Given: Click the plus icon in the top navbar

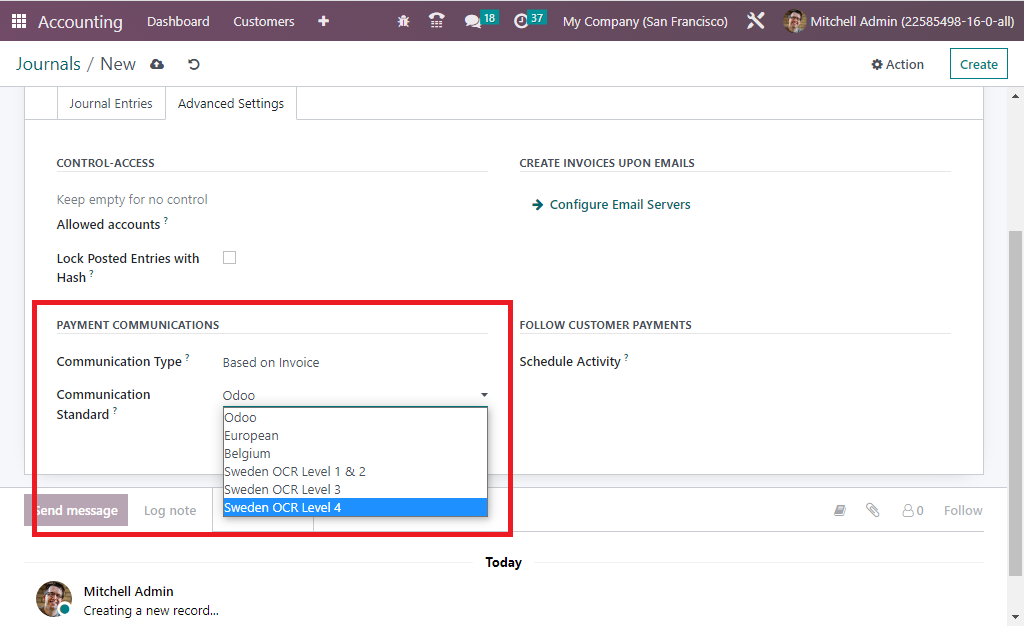Looking at the screenshot, I should point(323,21).
